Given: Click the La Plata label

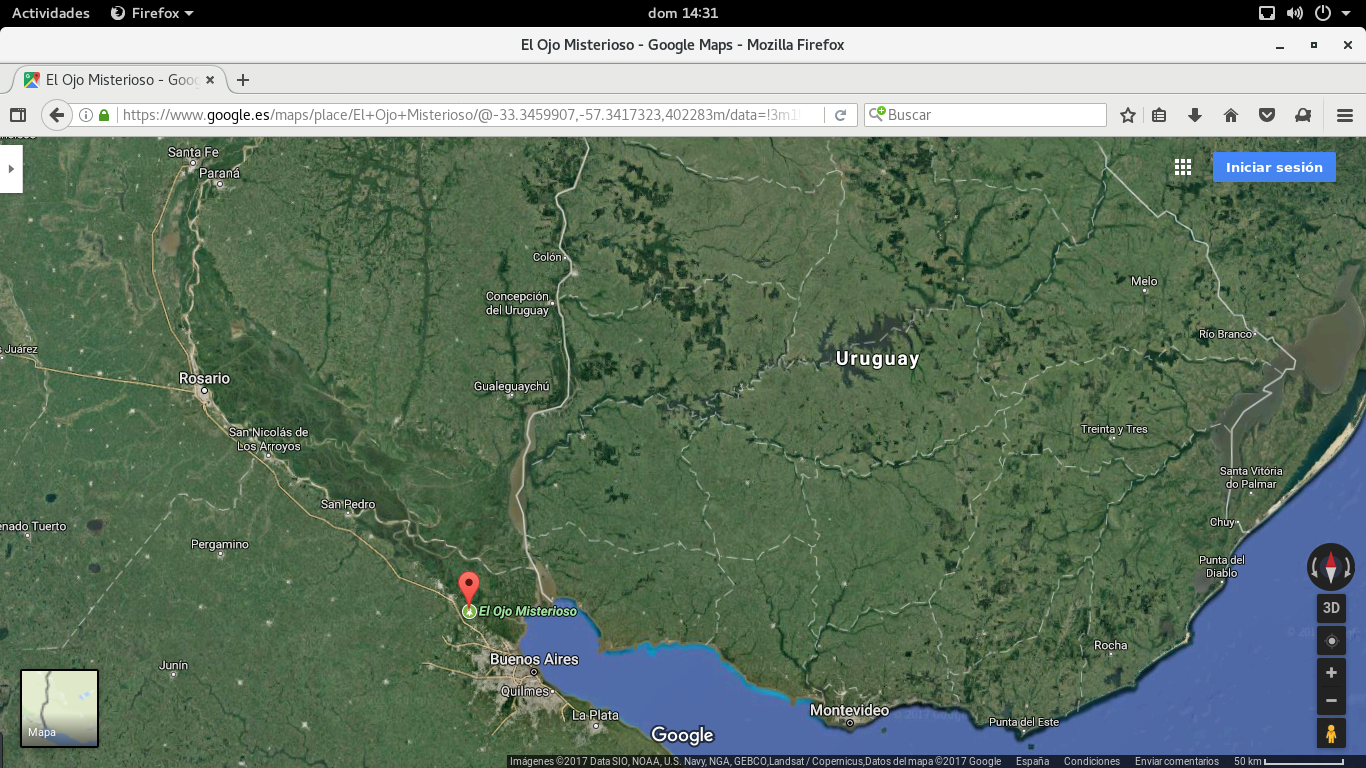Looking at the screenshot, I should click(x=595, y=715).
